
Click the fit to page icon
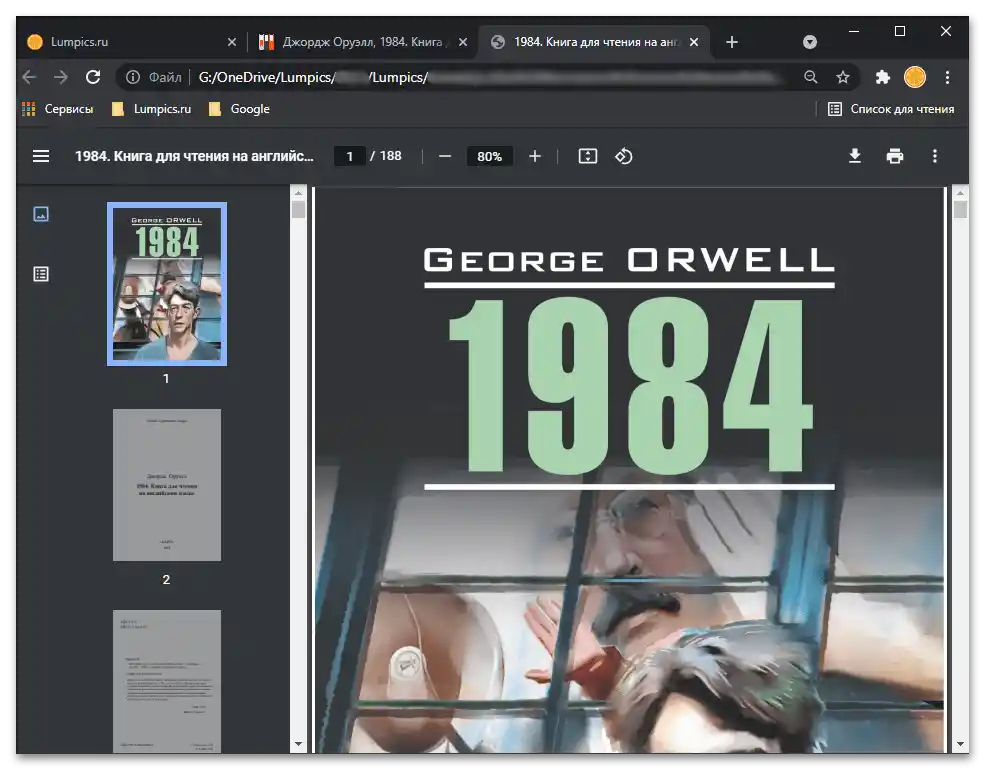(587, 156)
